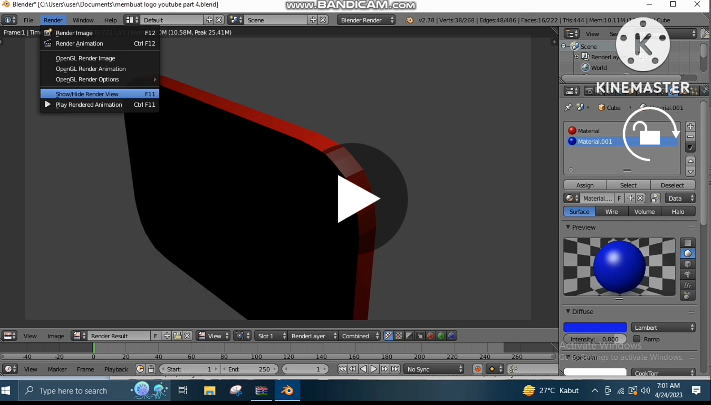Select flat plane preview shape icon
The height and width of the screenshot is (405, 711).
pyautogui.click(x=688, y=243)
